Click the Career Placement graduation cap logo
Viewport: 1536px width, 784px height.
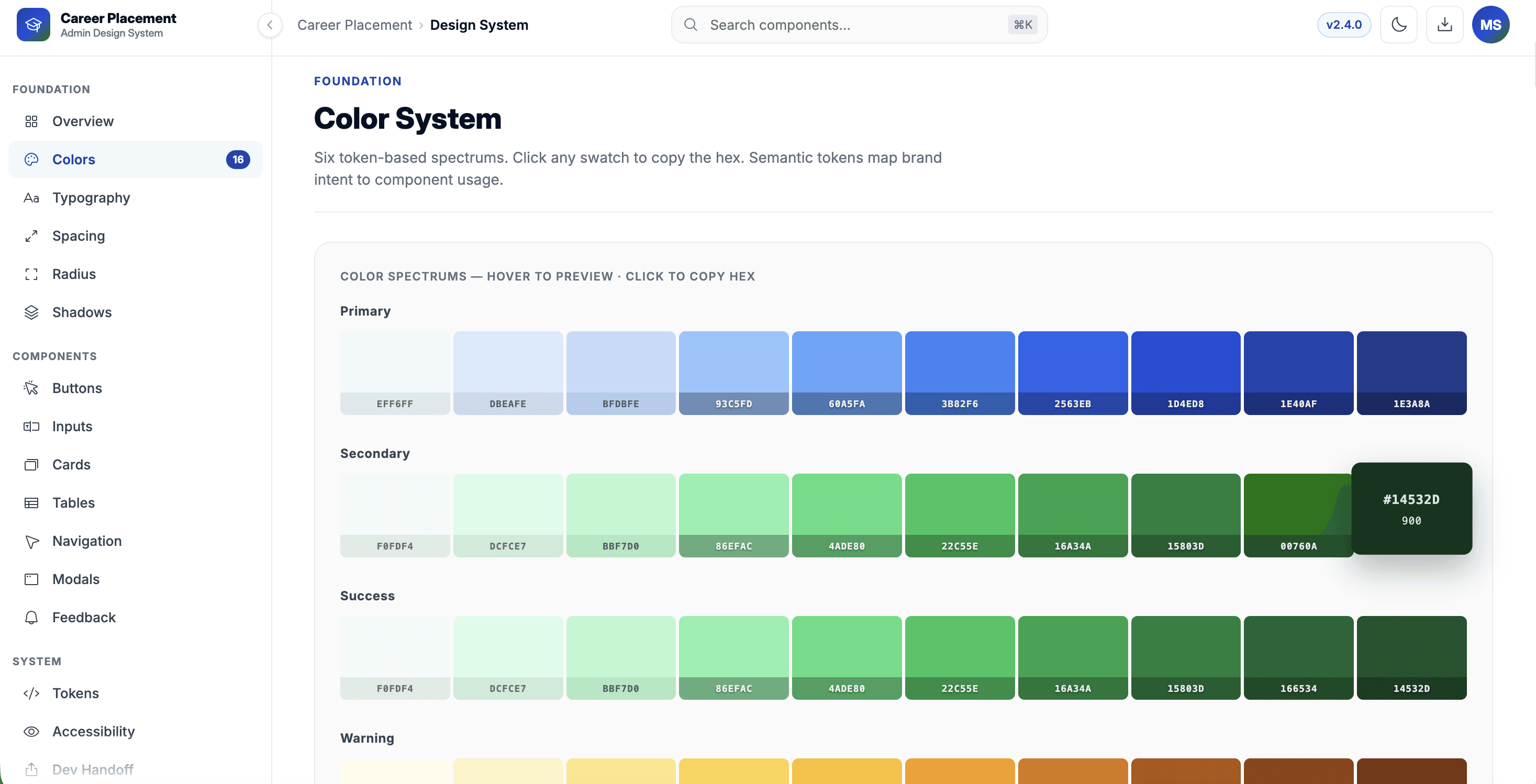(x=34, y=25)
